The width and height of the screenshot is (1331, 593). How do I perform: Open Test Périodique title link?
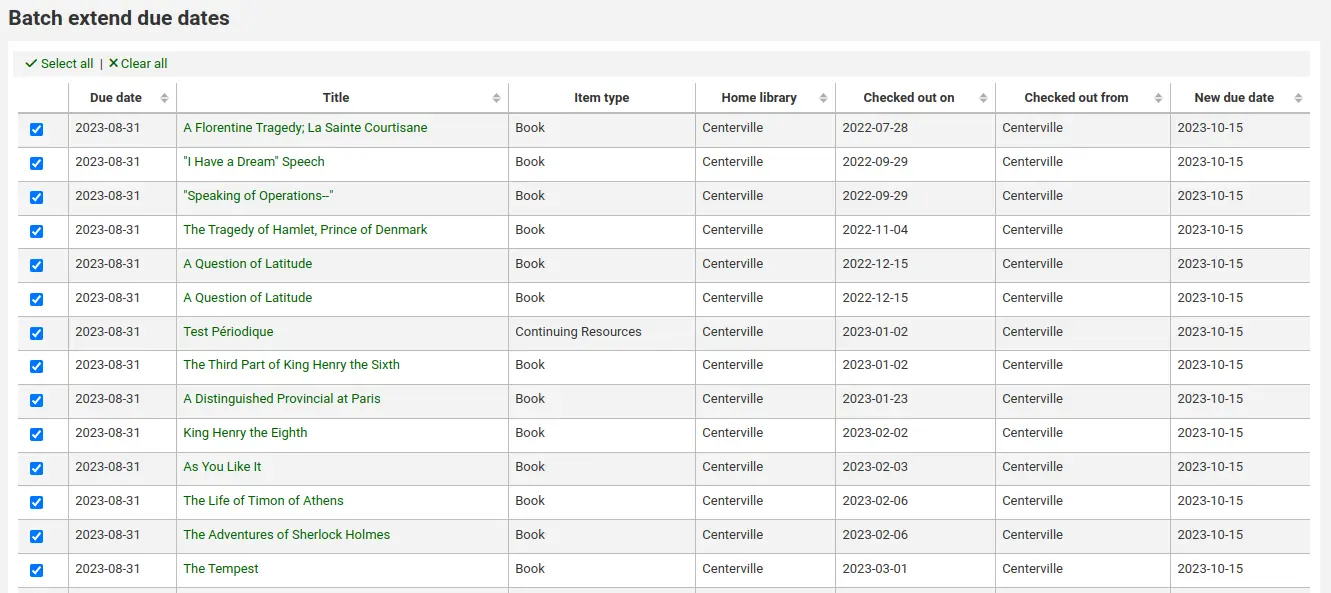coord(228,332)
